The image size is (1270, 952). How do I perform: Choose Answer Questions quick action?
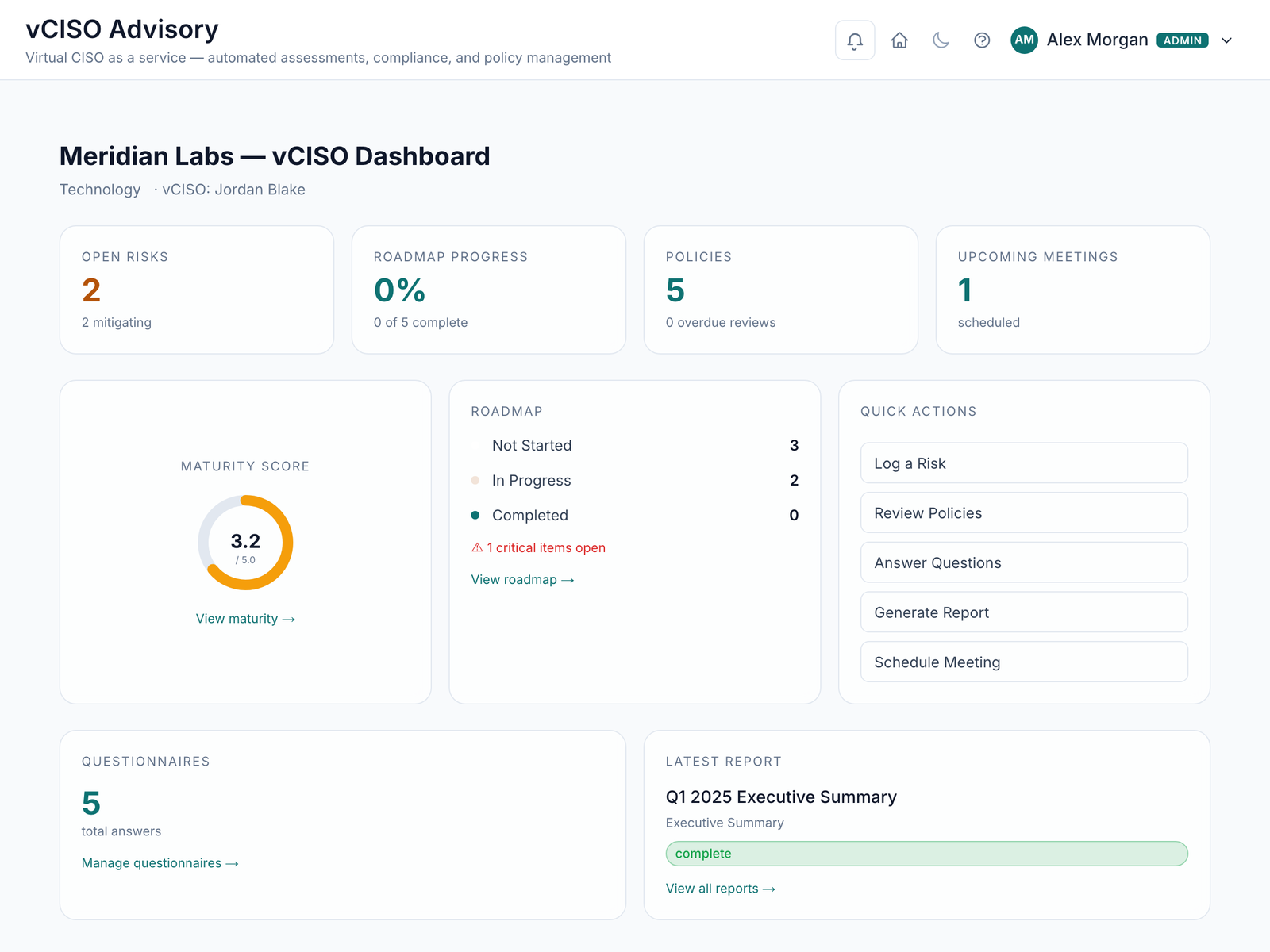[1024, 562]
